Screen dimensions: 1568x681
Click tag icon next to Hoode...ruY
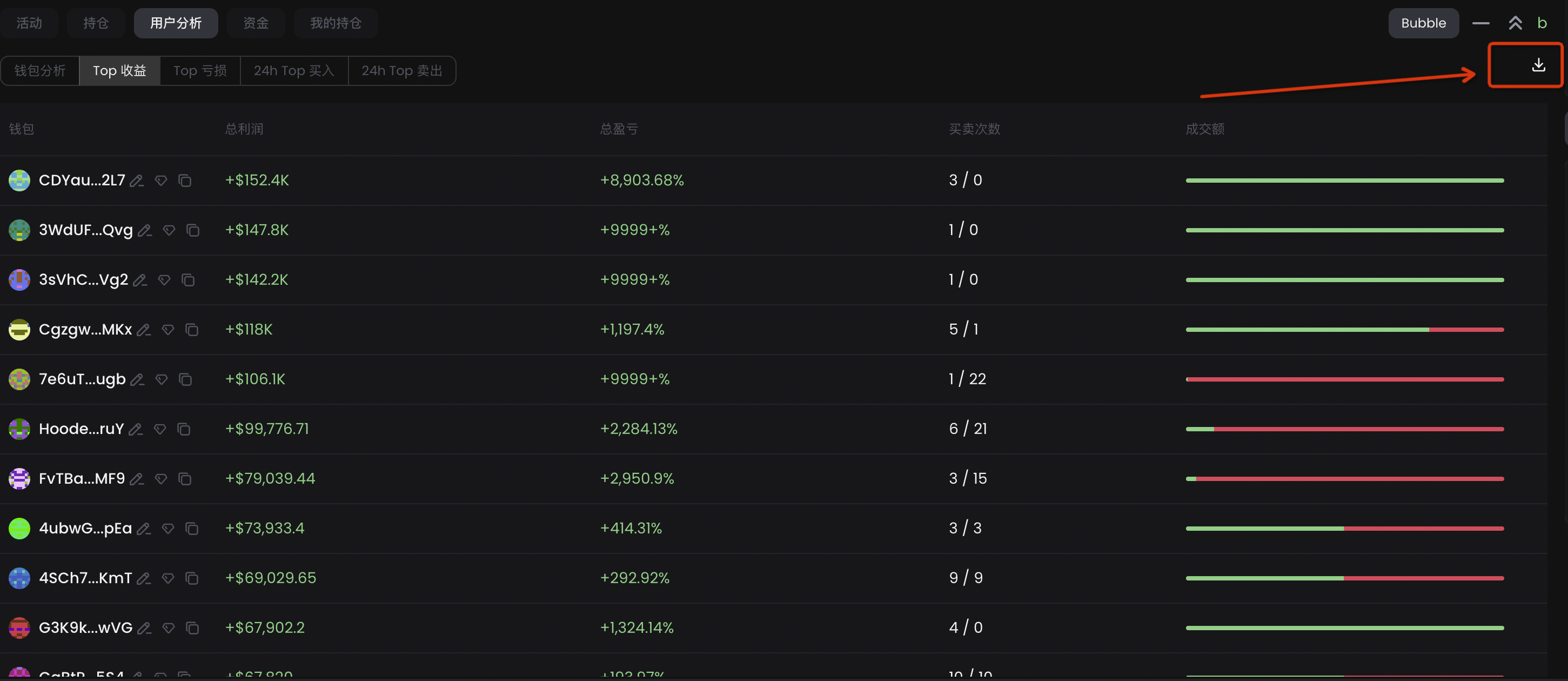(160, 430)
